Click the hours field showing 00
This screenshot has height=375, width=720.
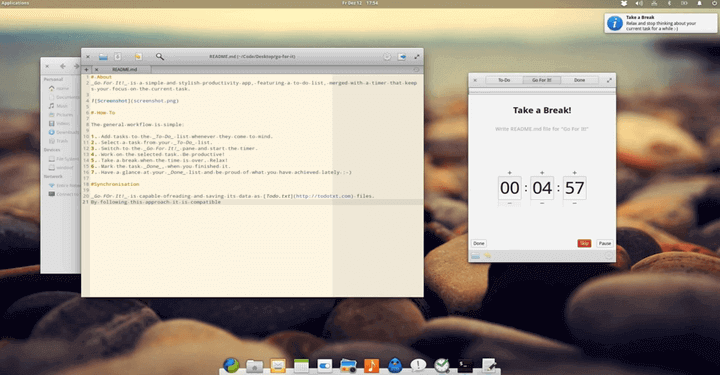click(x=510, y=188)
